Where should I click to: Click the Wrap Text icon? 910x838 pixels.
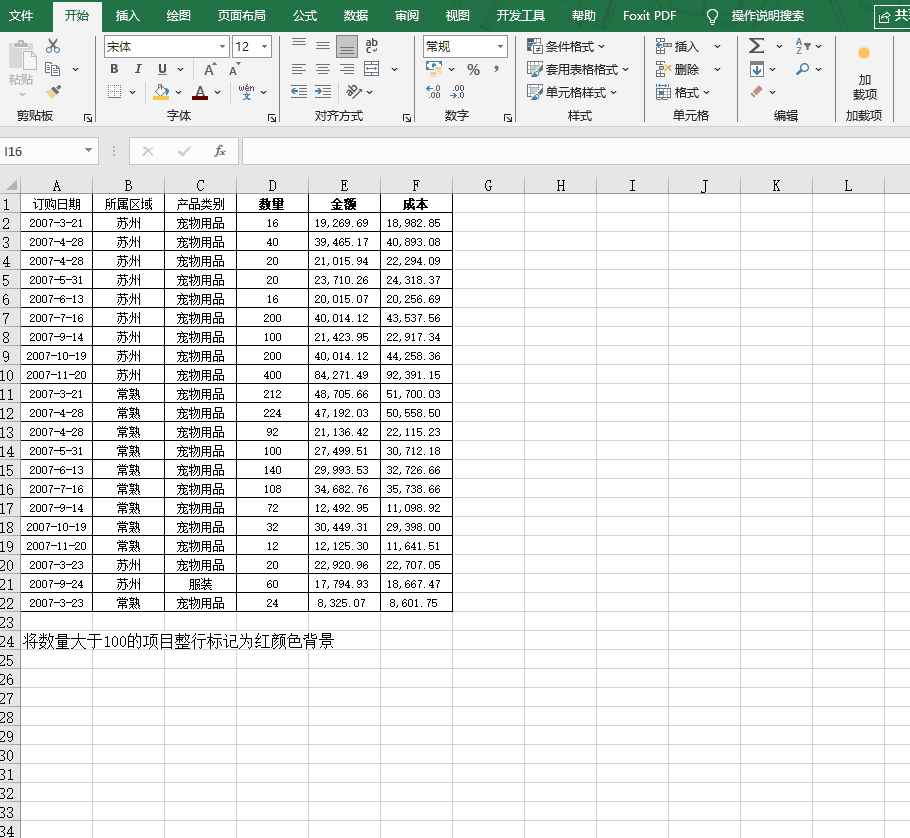[372, 46]
